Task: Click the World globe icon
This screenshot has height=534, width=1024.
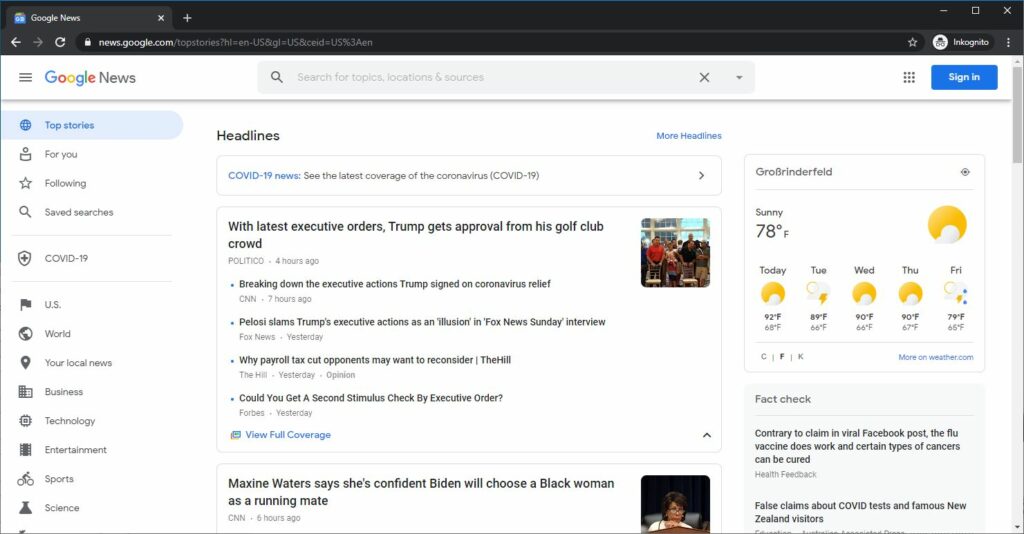Action: point(25,334)
